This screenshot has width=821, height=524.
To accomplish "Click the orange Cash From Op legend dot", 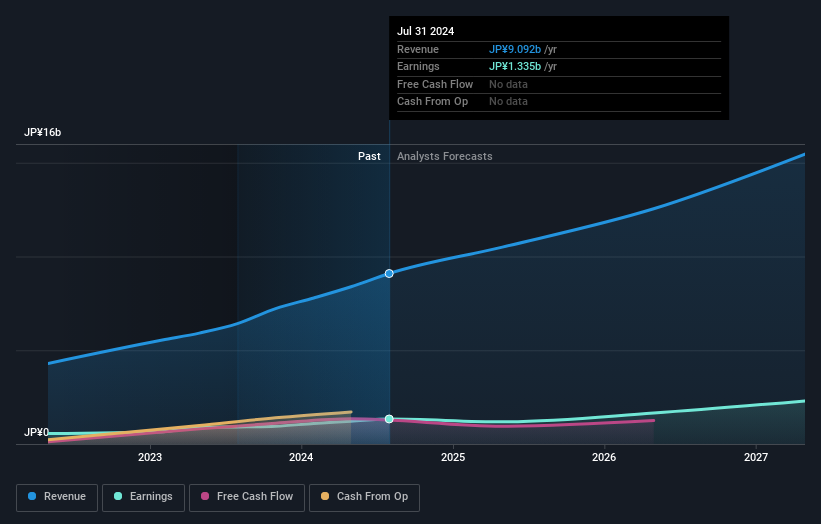I will click(325, 496).
